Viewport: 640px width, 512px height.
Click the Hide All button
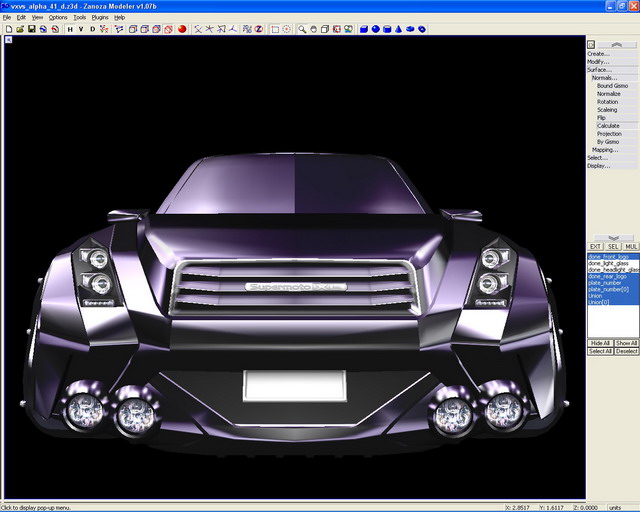[x=600, y=343]
